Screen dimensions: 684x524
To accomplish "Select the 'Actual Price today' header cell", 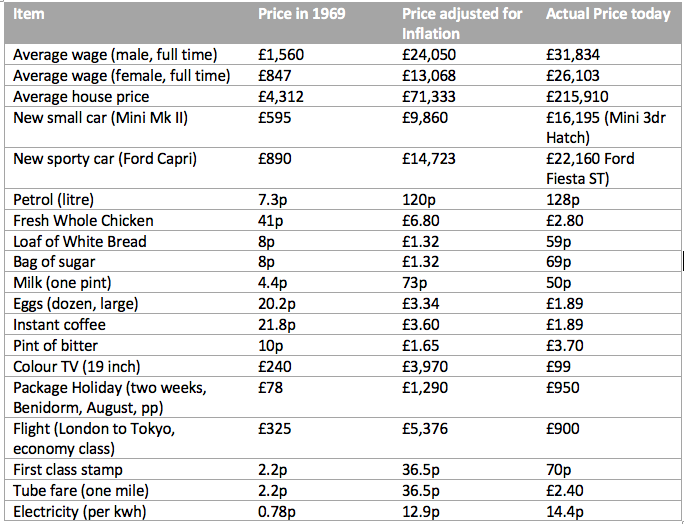I will click(x=608, y=14).
